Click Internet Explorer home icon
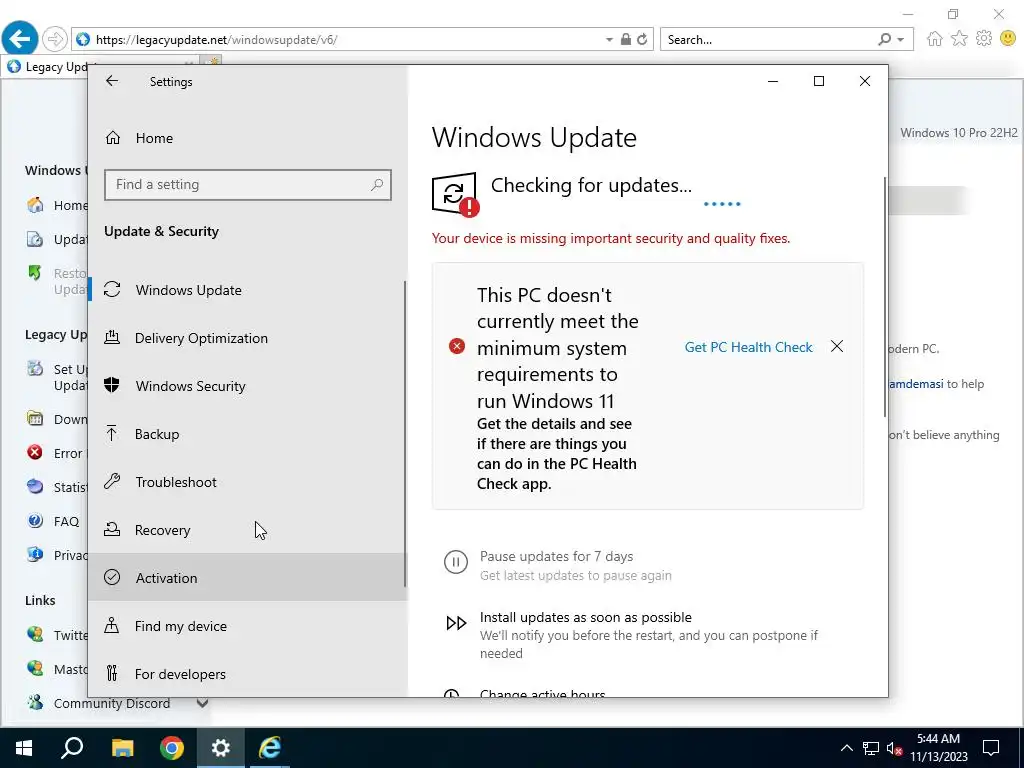The height and width of the screenshot is (768, 1024). click(x=935, y=39)
